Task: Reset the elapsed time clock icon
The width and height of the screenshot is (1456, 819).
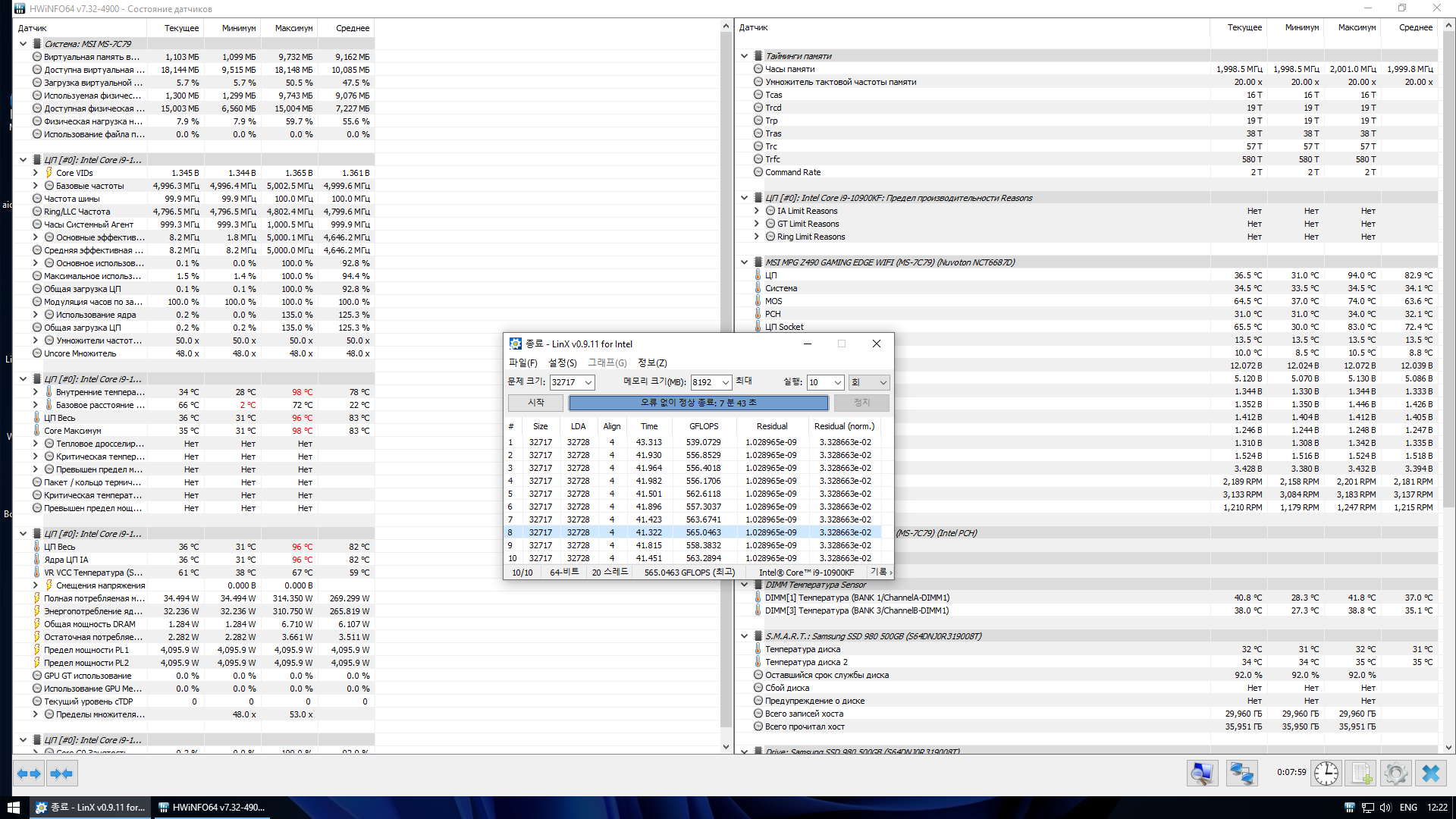Action: click(1326, 773)
